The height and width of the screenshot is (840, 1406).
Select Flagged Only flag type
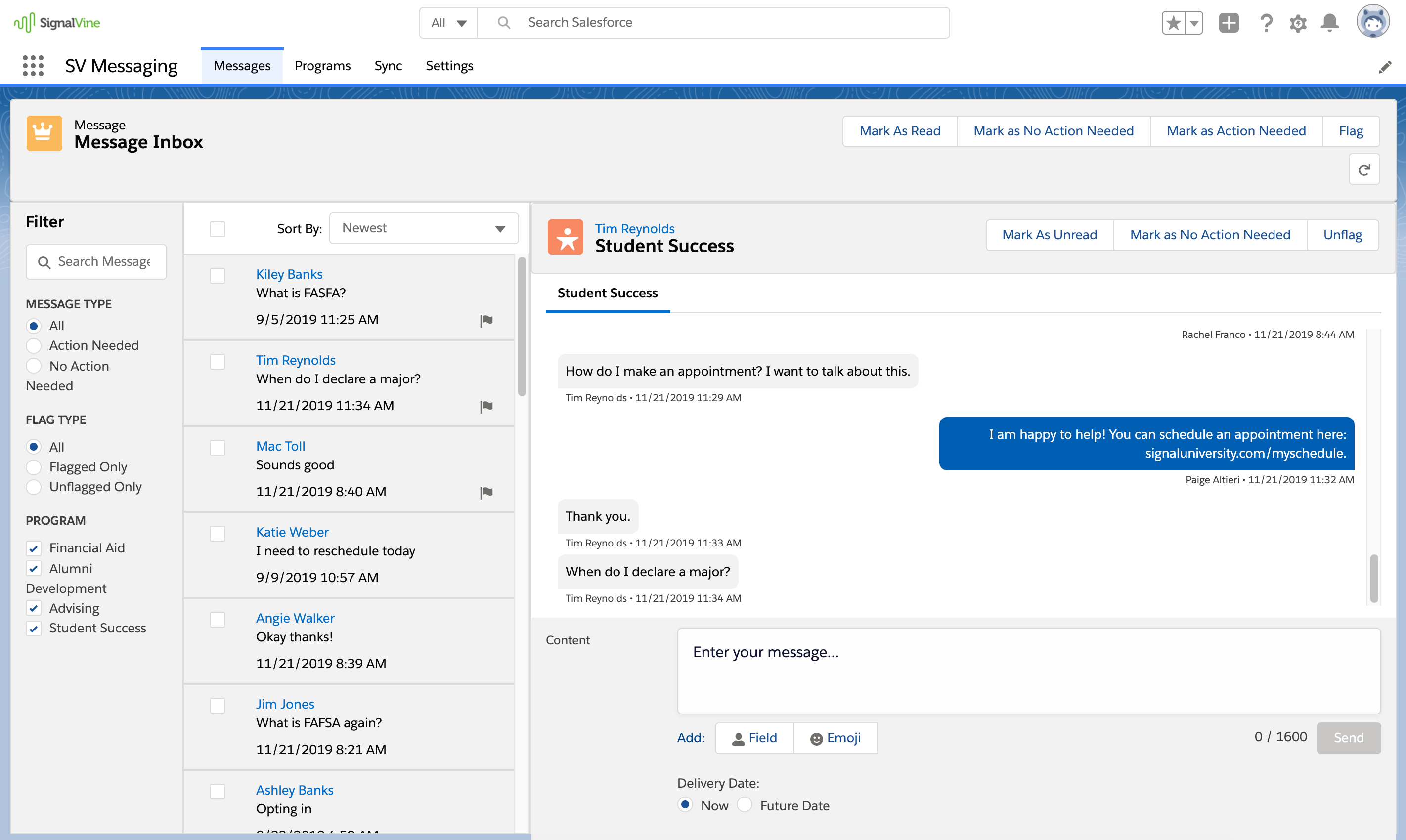tap(34, 467)
